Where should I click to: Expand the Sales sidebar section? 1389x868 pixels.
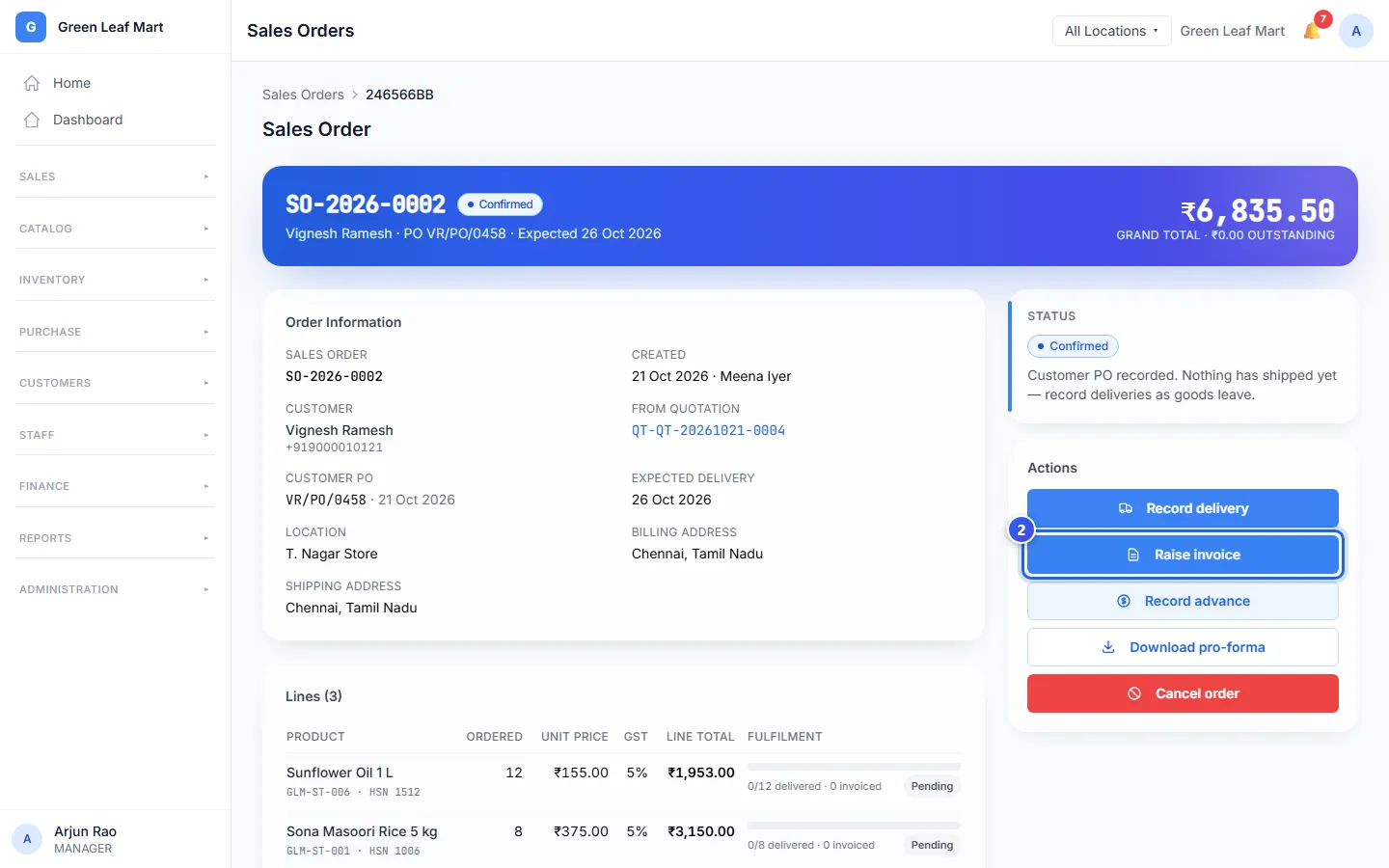(x=115, y=176)
